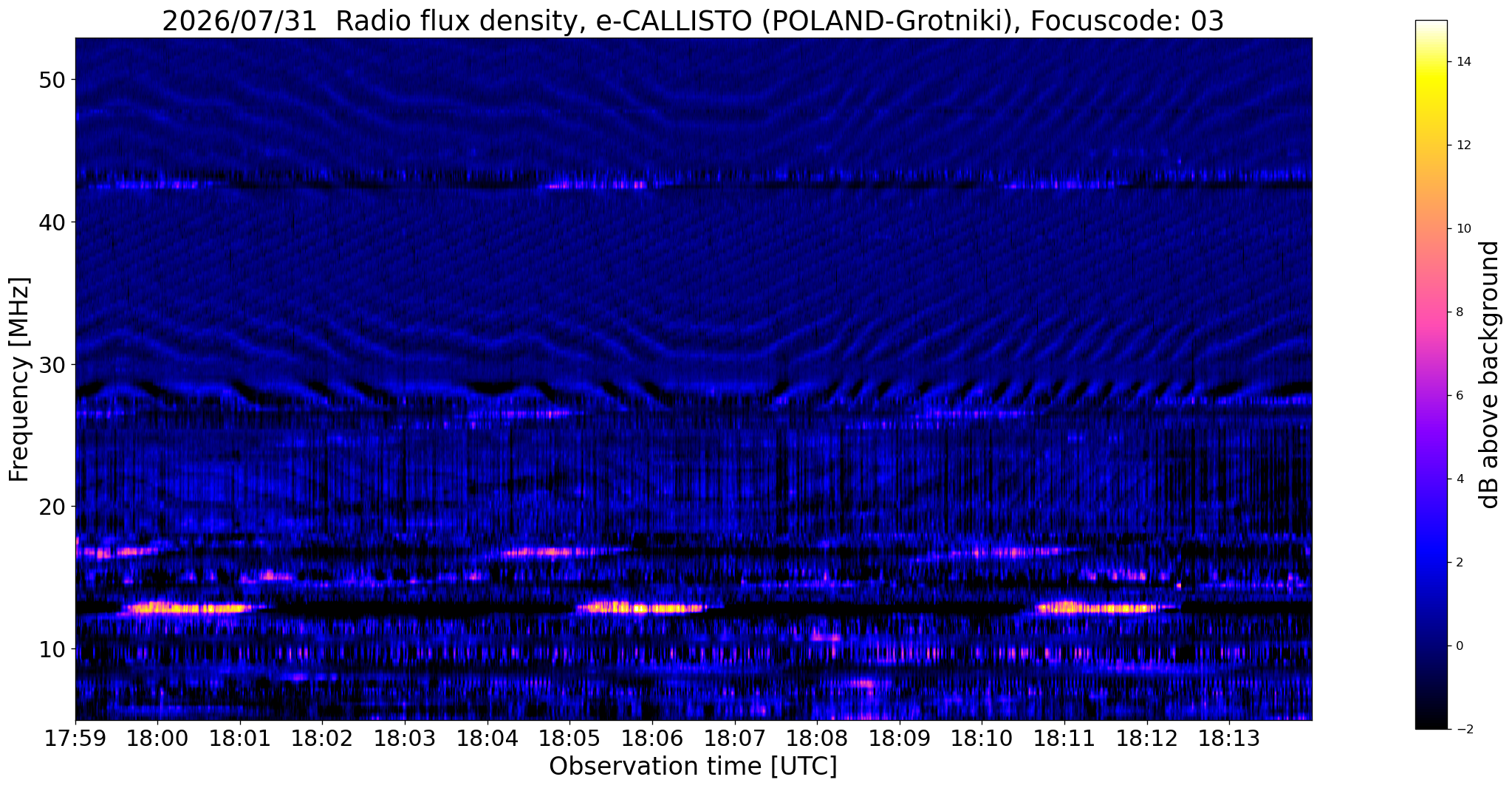The width and height of the screenshot is (1512, 788).
Task: Click the 17:59 time tick label
Action: pyautogui.click(x=75, y=739)
